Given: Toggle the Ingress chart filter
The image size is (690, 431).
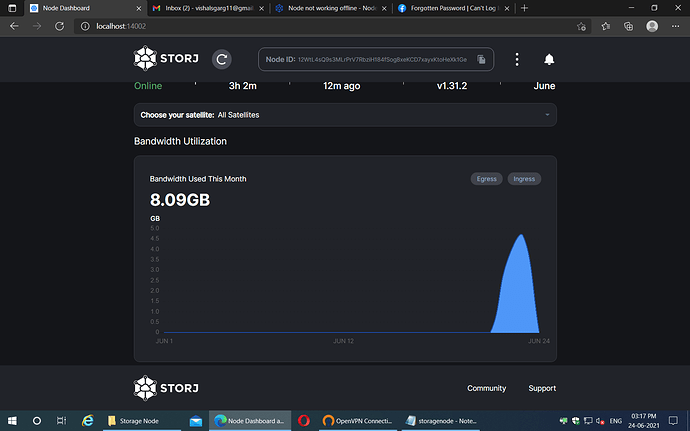Looking at the screenshot, I should [524, 179].
